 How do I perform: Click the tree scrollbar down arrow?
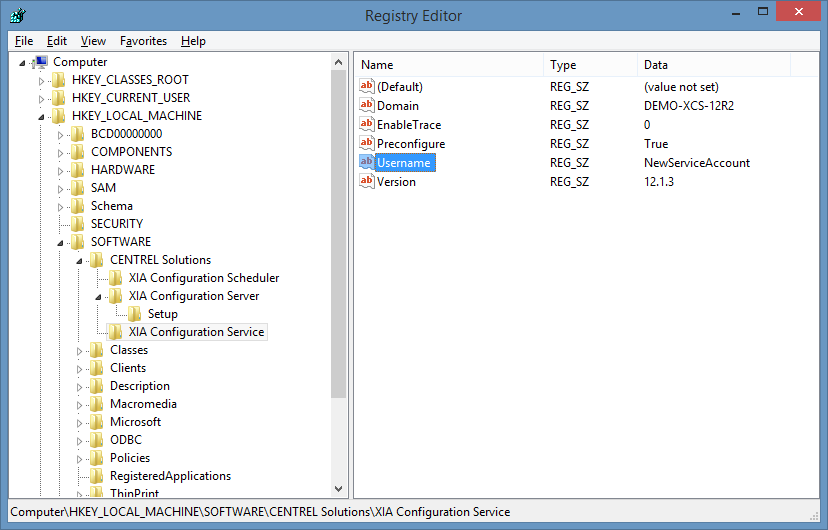coord(338,489)
